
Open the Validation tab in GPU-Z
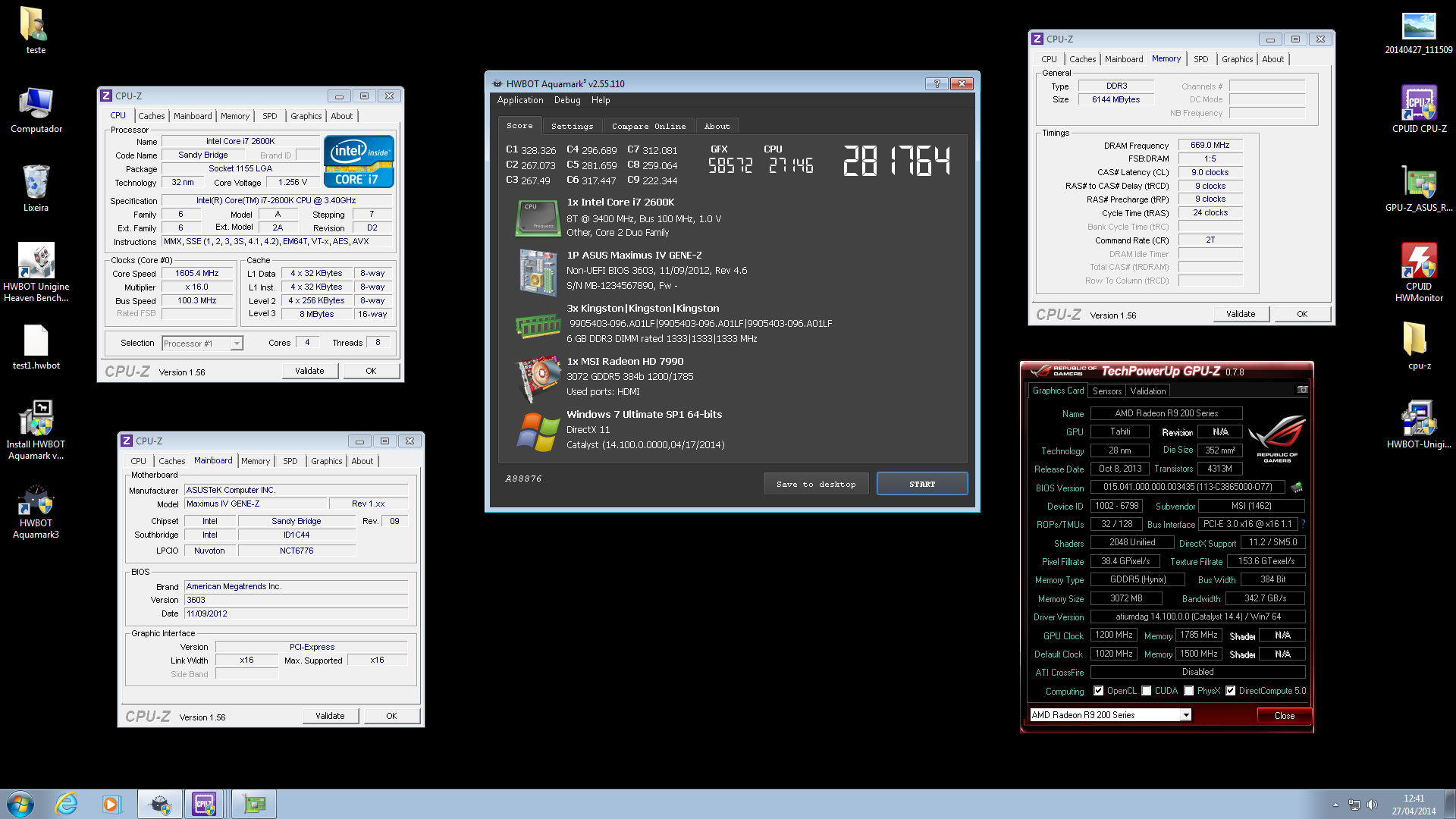click(x=1147, y=391)
